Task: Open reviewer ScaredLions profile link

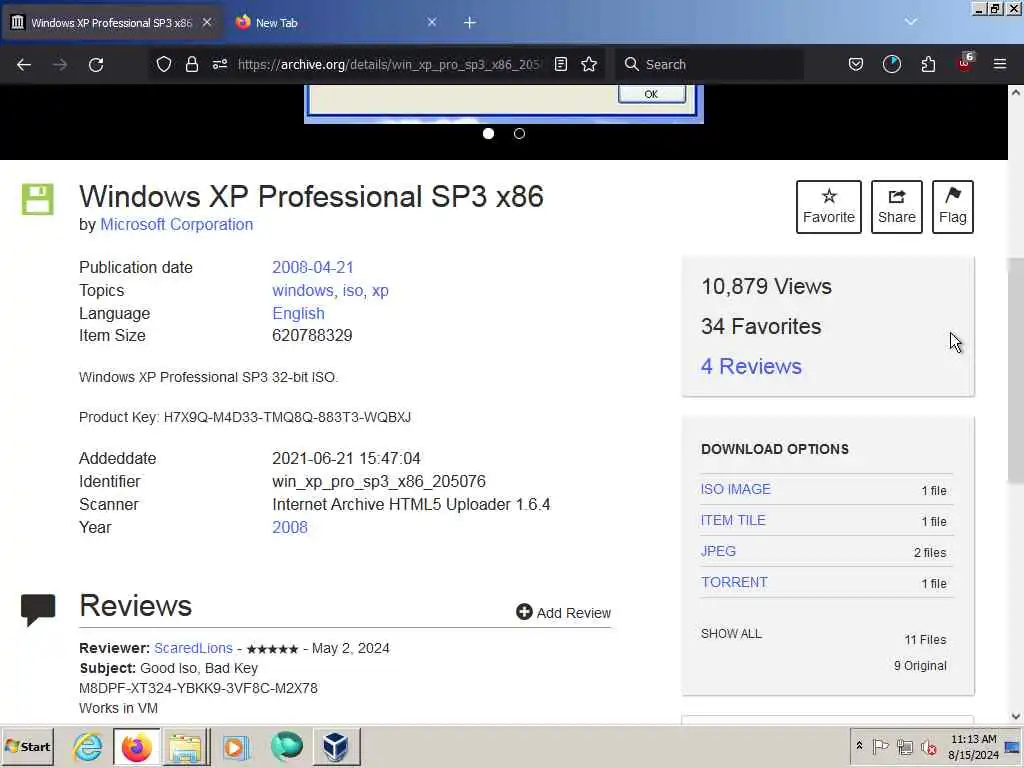Action: (x=193, y=648)
